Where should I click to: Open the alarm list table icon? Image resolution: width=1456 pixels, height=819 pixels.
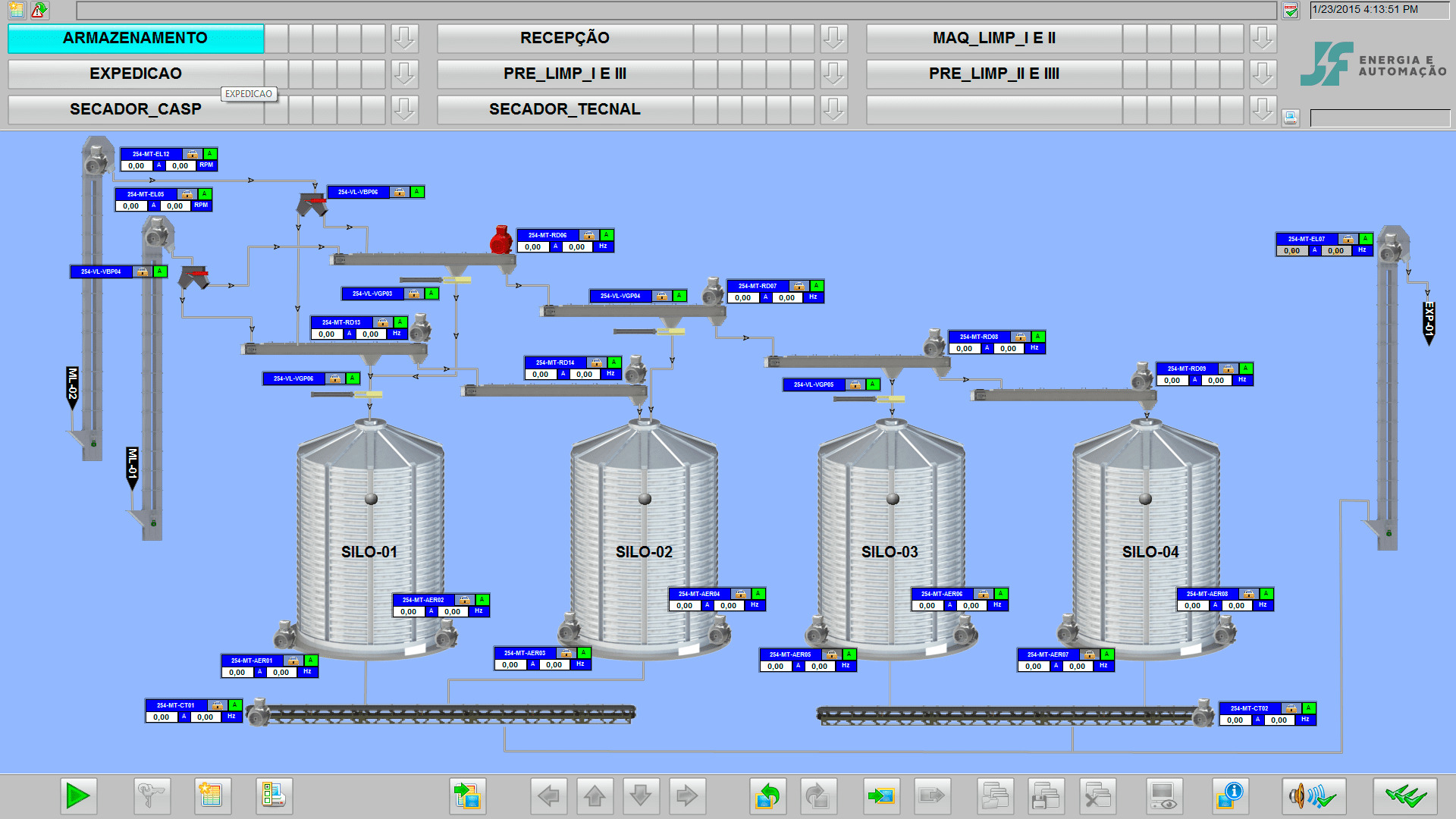[210, 796]
